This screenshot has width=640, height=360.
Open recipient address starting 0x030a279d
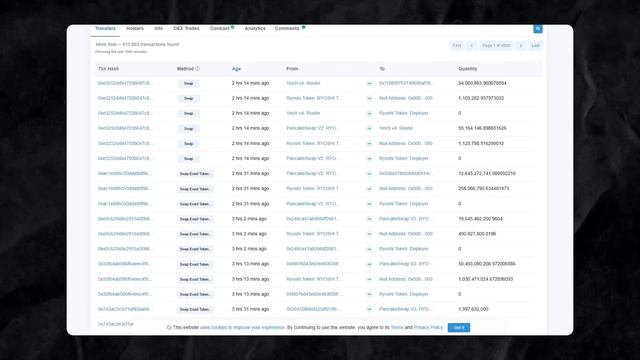coord(405,173)
